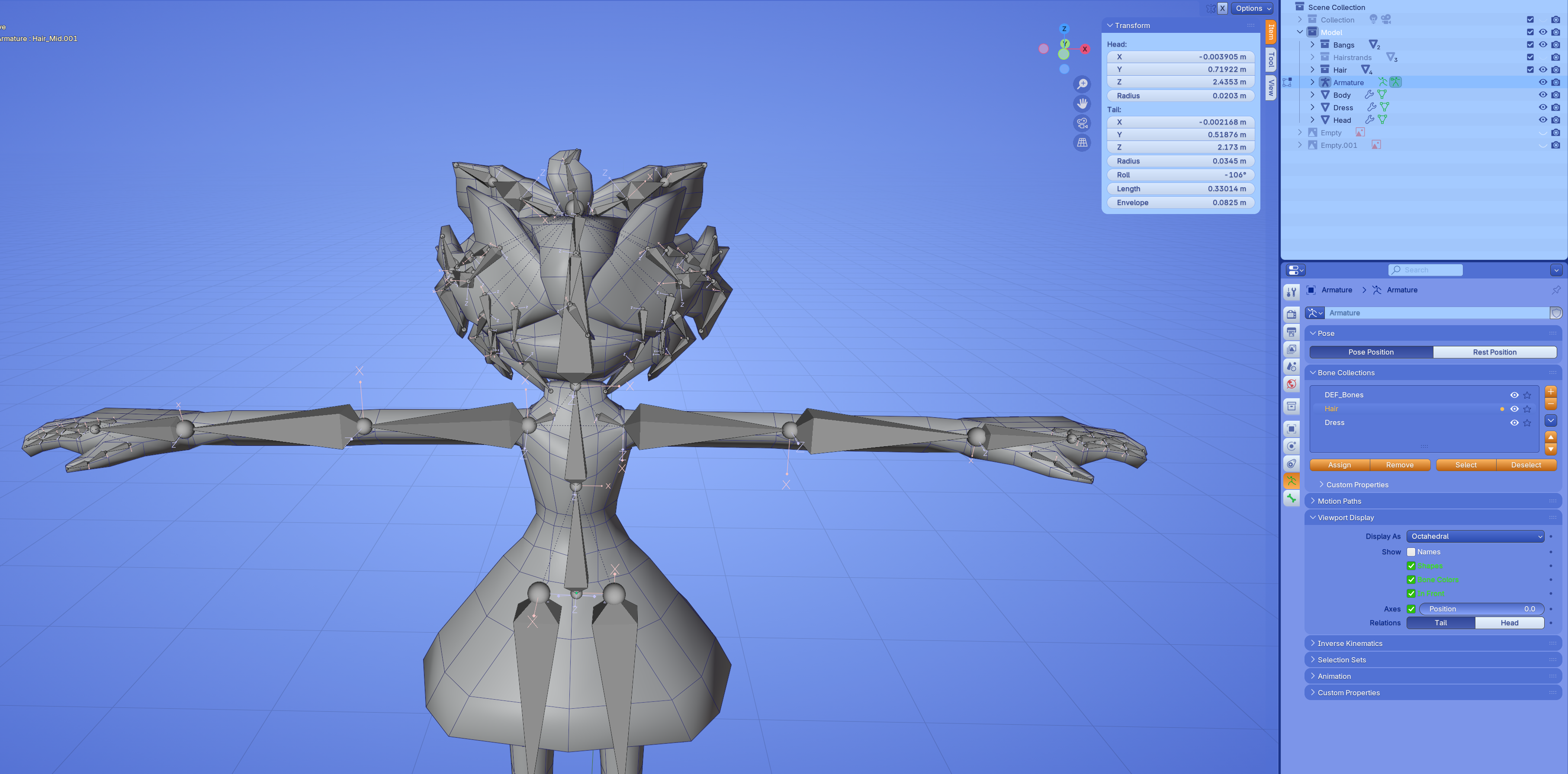Hide the Dress bone collection
The width and height of the screenshot is (1568, 774).
[1514, 423]
